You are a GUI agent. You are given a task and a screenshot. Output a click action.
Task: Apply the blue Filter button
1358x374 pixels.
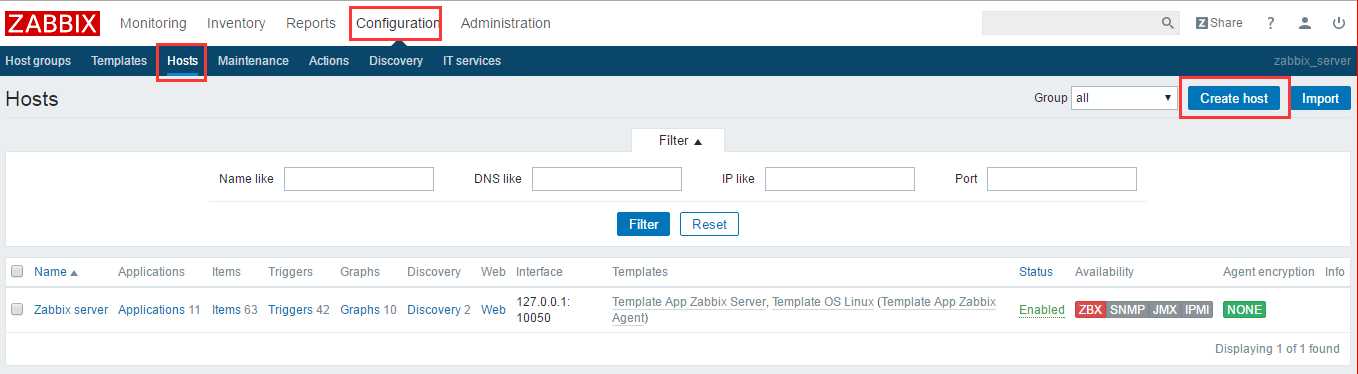[x=644, y=224]
